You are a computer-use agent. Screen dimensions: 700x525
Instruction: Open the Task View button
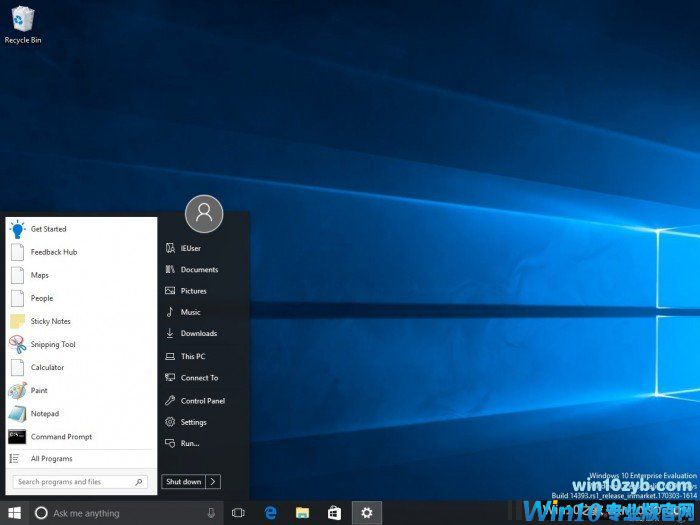point(238,513)
